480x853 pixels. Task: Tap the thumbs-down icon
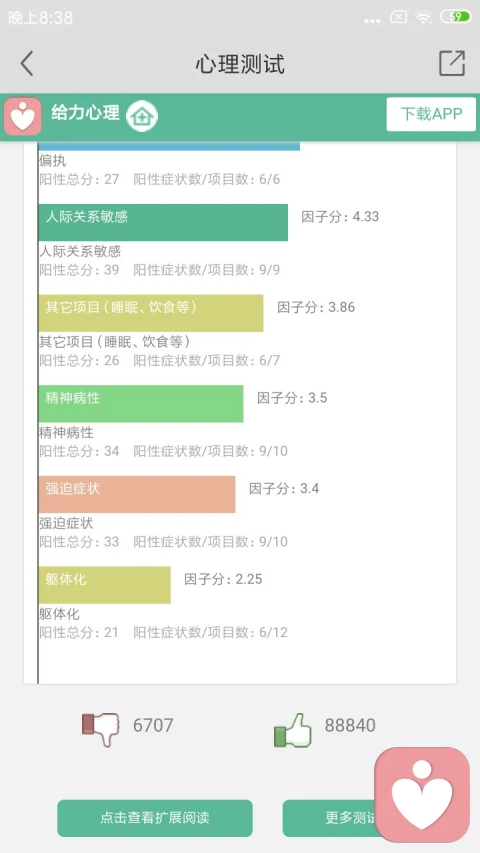pyautogui.click(x=100, y=728)
